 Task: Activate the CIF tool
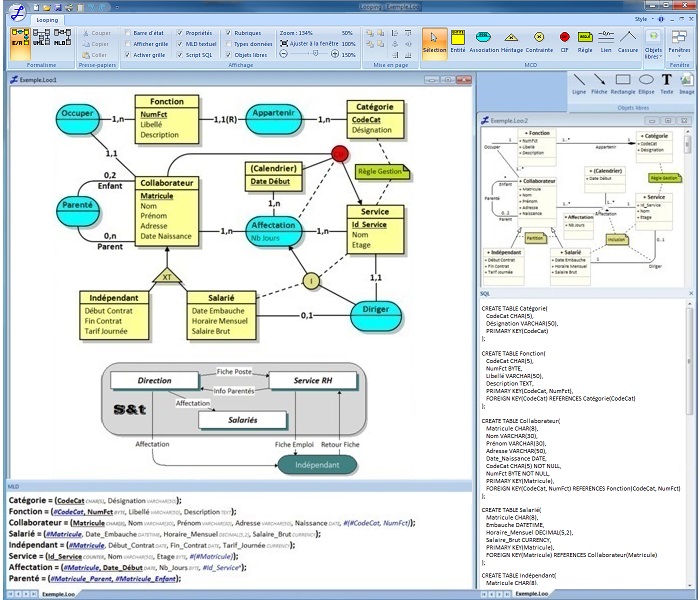click(564, 42)
